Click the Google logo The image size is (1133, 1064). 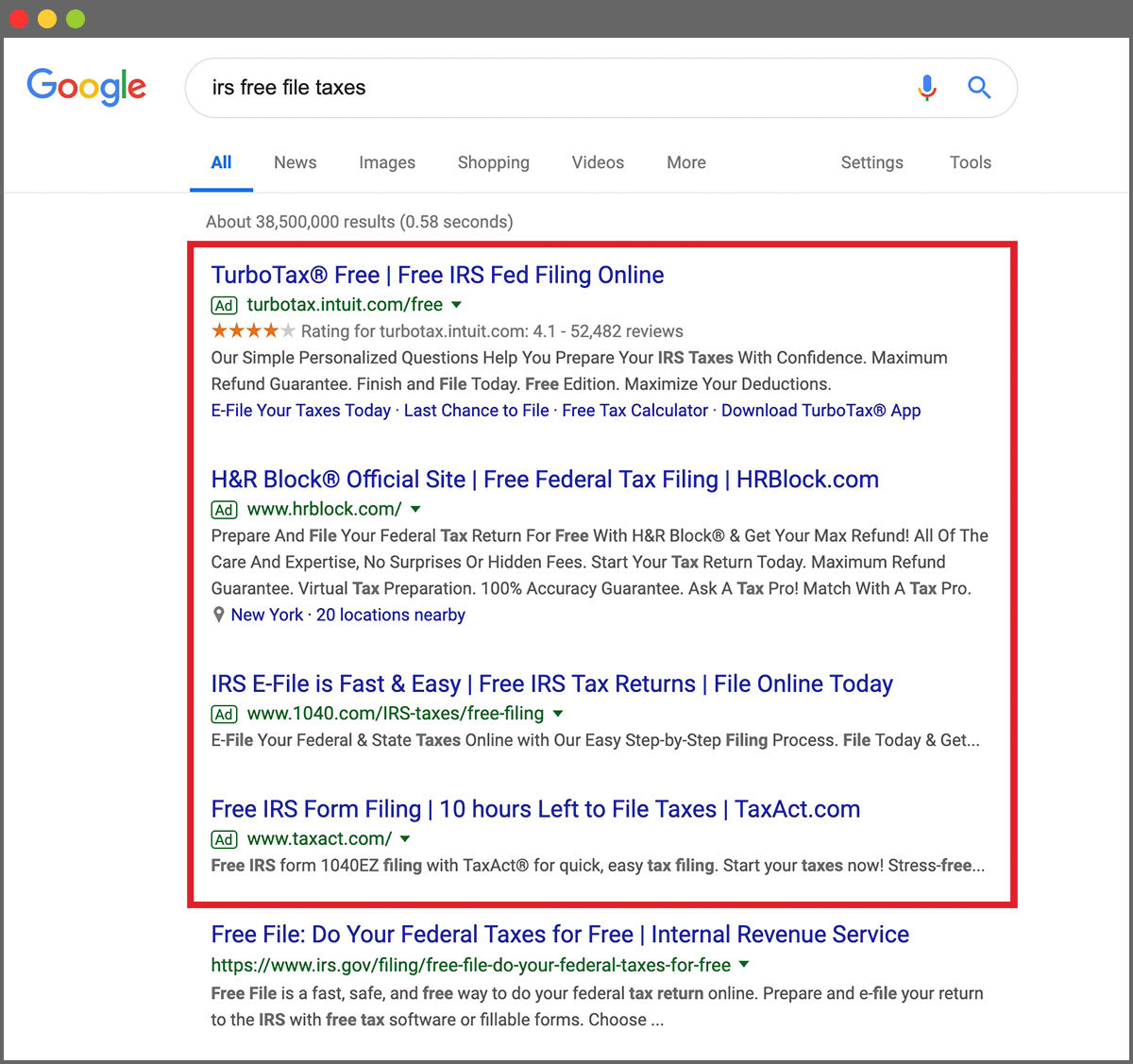pos(87,87)
